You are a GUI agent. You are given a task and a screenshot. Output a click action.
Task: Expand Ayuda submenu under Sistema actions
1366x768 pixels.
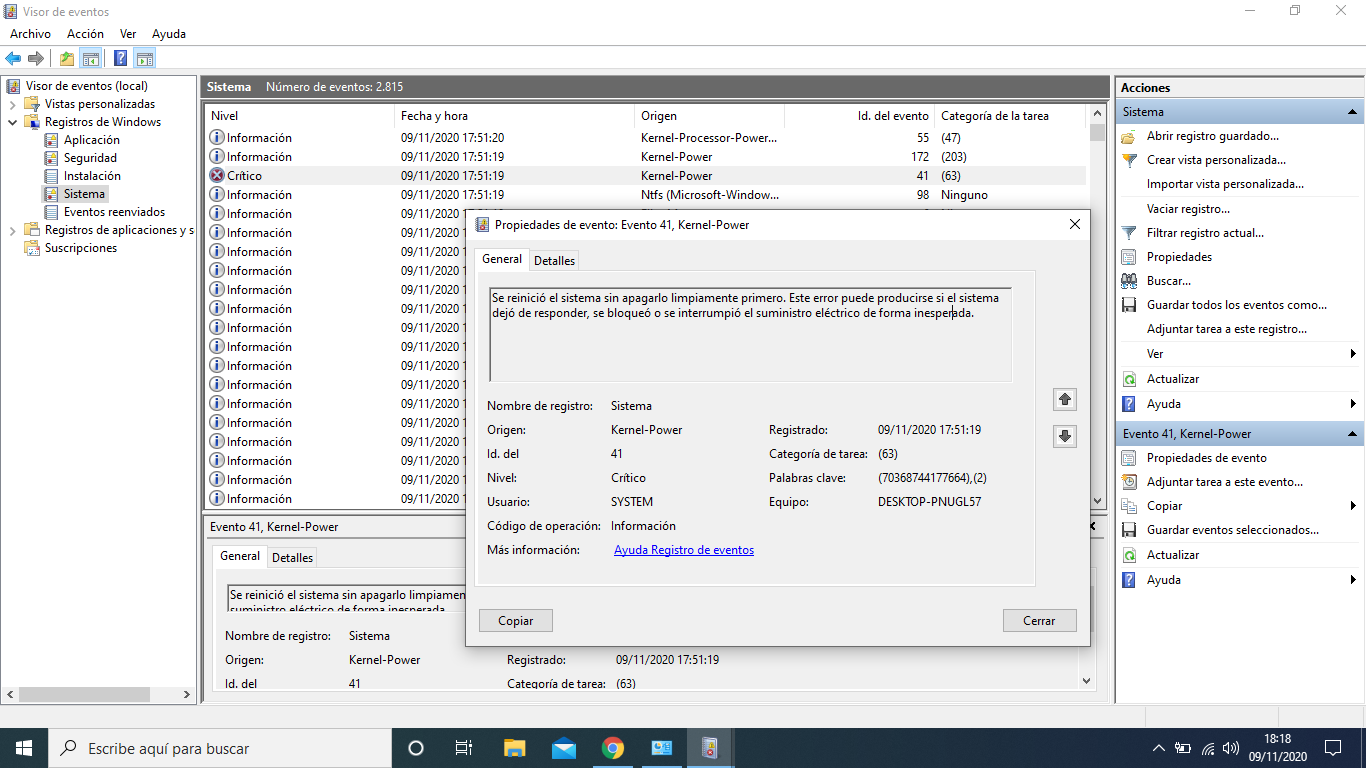[1353, 404]
